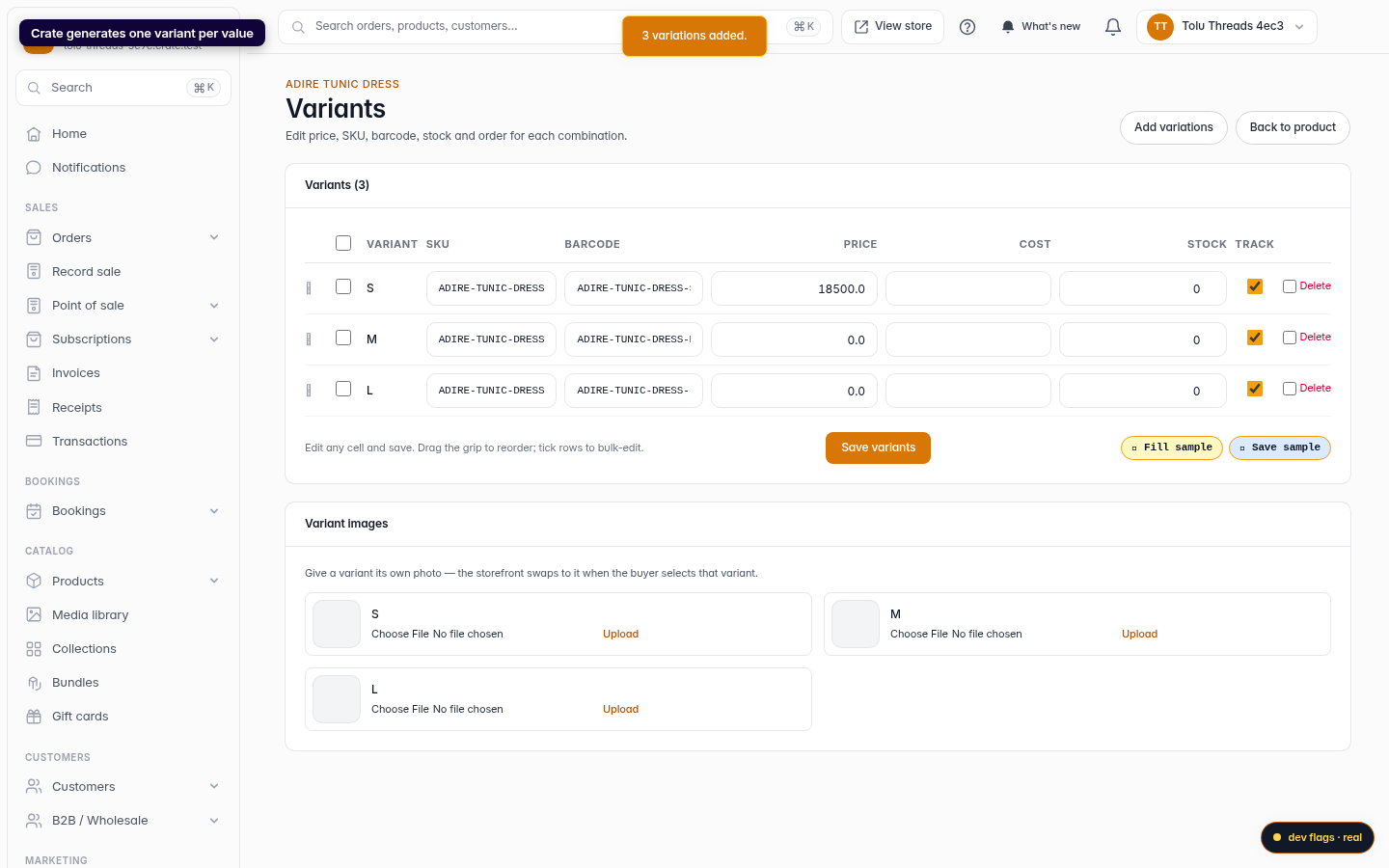
Task: Click the B2B / Wholesale icon
Action: click(34, 821)
